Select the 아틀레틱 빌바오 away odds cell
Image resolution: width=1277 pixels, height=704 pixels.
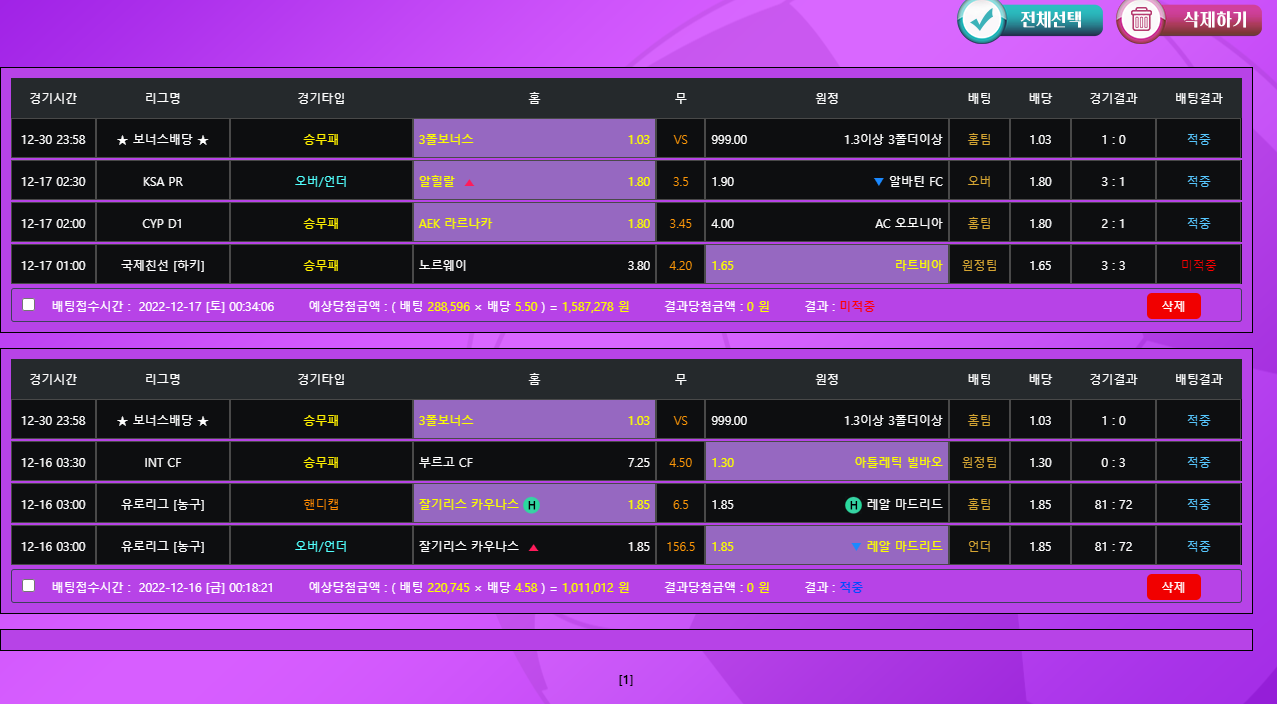(x=826, y=462)
